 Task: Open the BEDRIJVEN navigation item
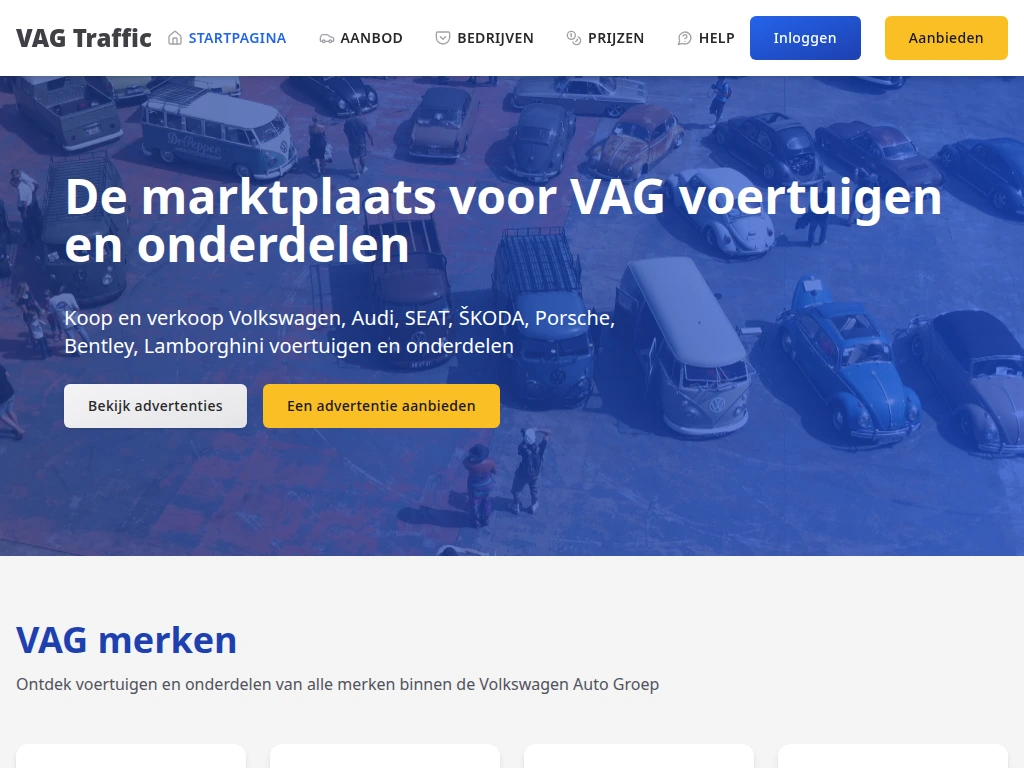(x=495, y=38)
